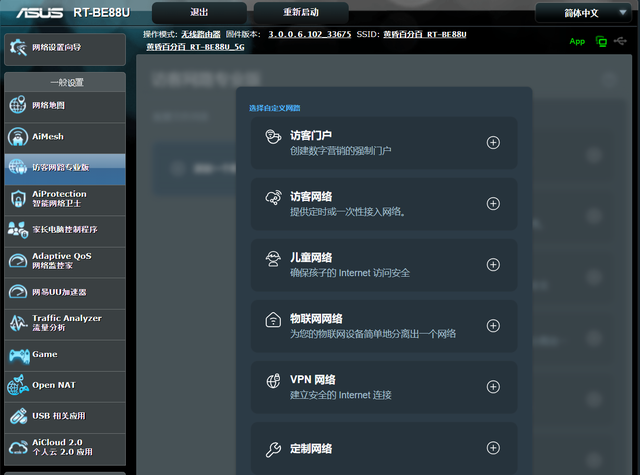Screen dimensions: 640x475
Task: Select the VPN 网络 card title
Action: pos(313,380)
